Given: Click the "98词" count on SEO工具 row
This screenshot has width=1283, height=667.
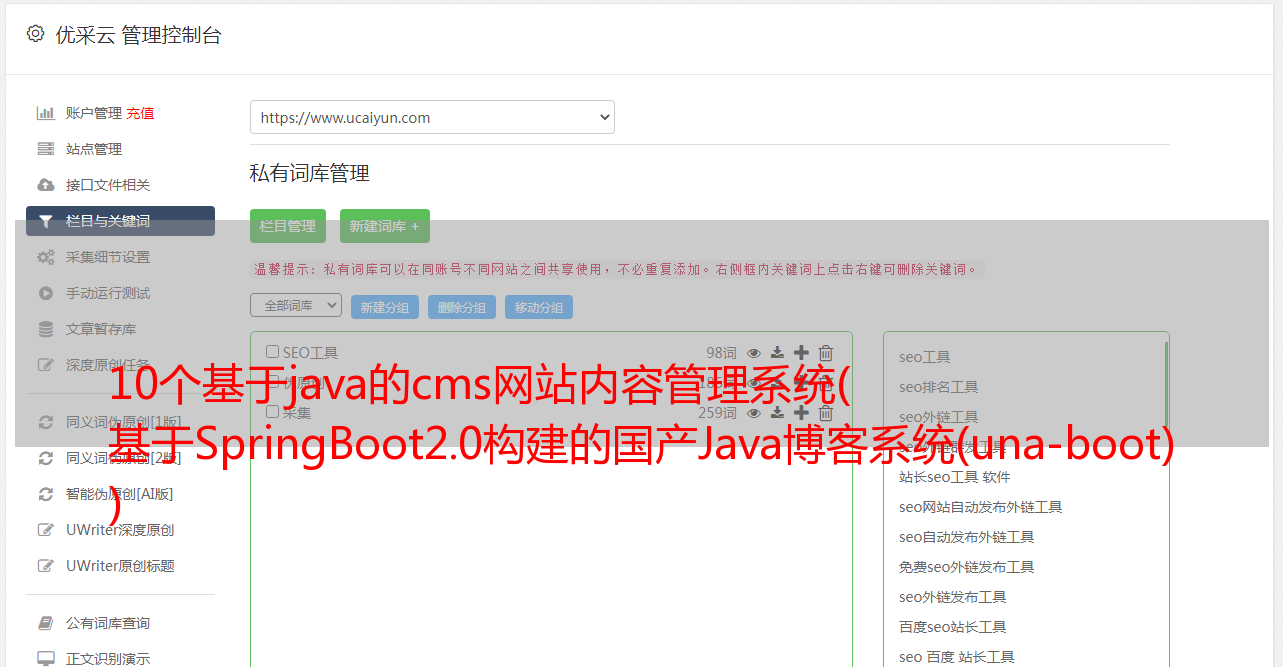Looking at the screenshot, I should pyautogui.click(x=721, y=352).
